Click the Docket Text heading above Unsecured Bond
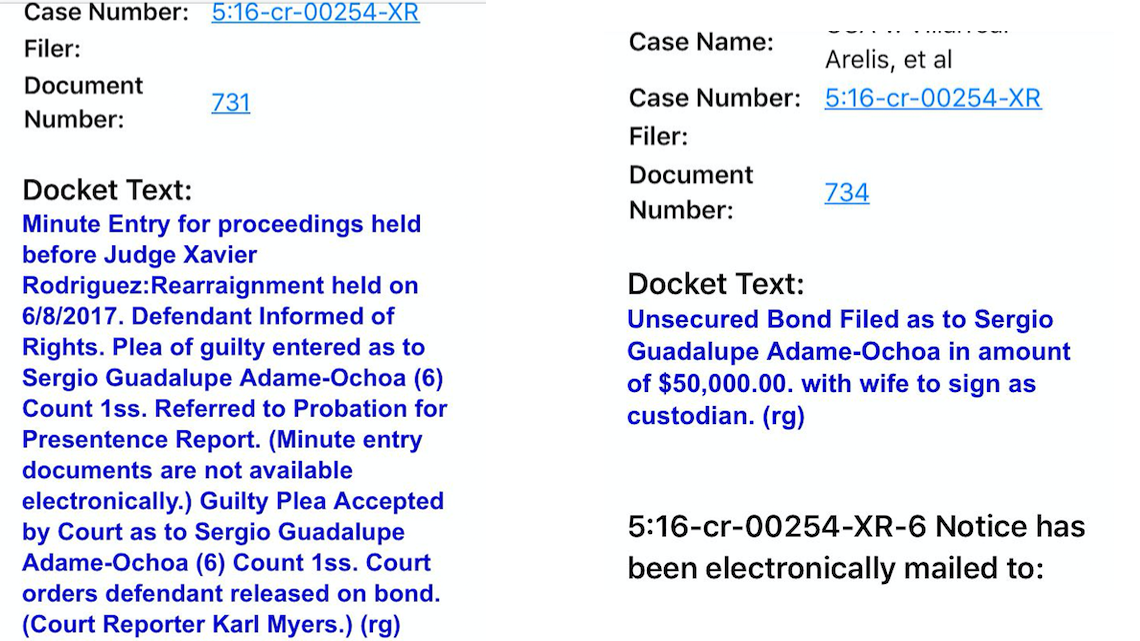The width and height of the screenshot is (1140, 641). point(715,284)
